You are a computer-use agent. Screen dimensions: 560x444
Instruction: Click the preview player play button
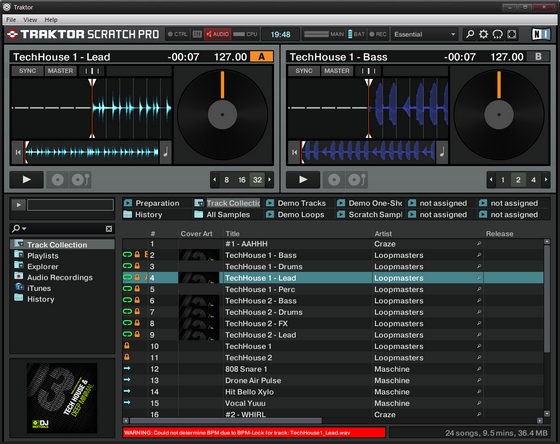click(18, 205)
